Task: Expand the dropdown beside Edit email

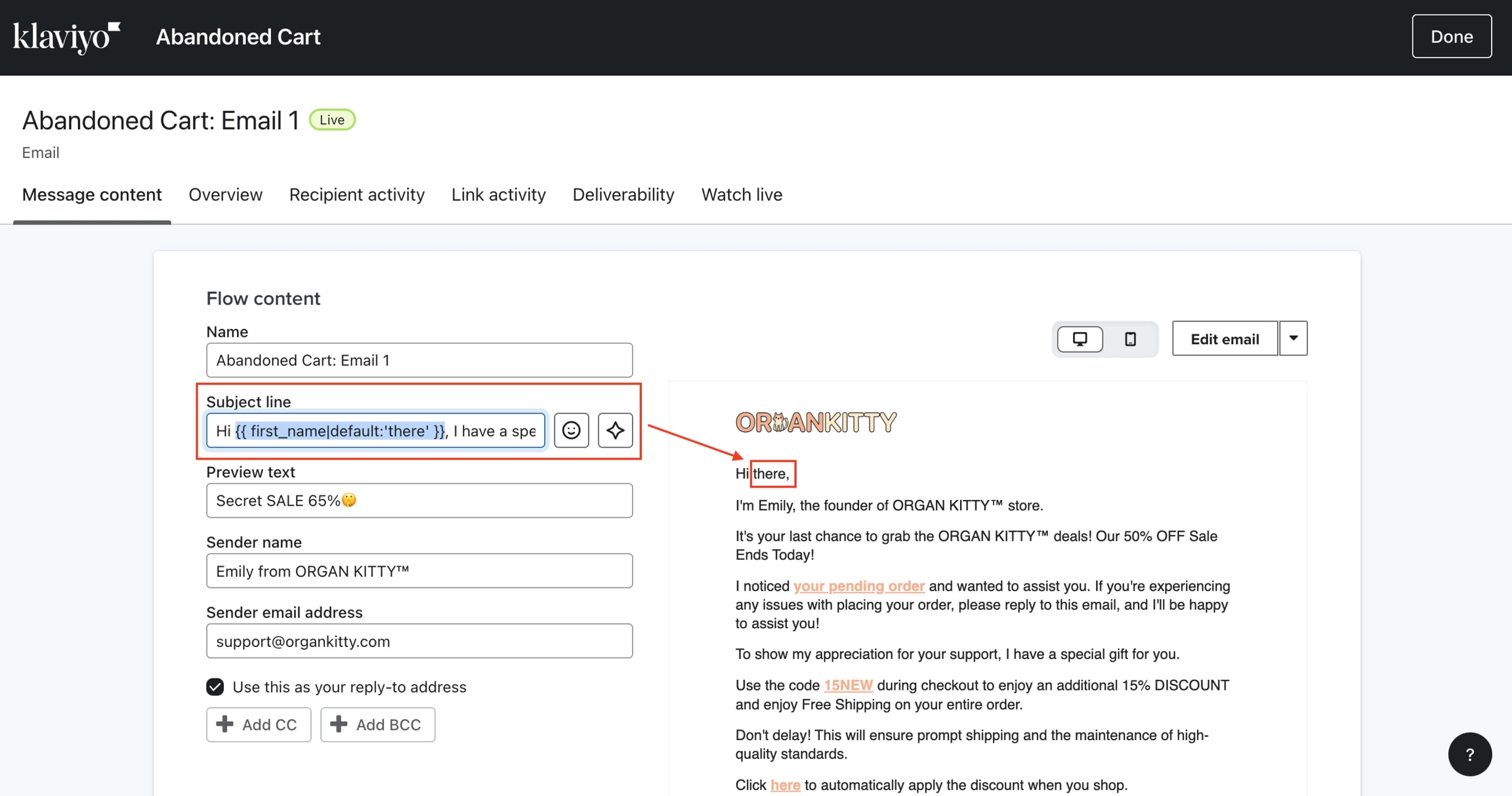Action: click(x=1292, y=338)
